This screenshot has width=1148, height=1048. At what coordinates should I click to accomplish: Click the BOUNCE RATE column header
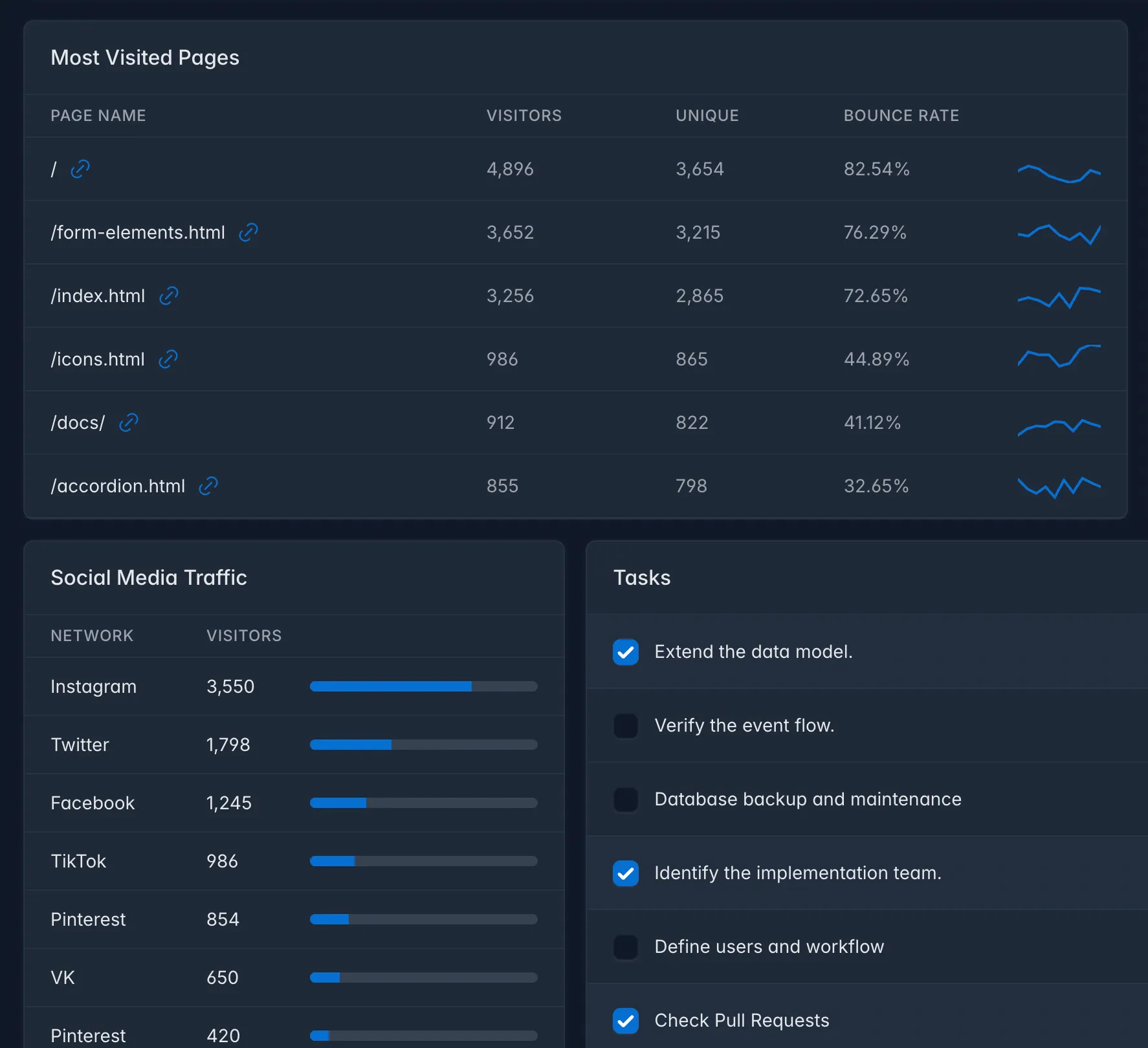(x=901, y=116)
